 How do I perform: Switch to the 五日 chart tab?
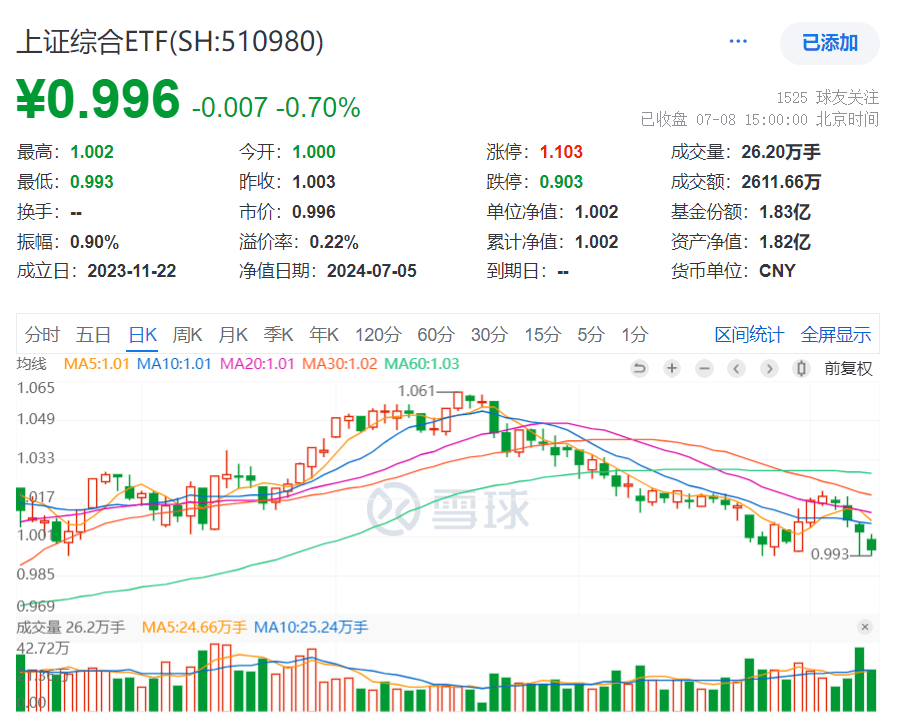(x=93, y=334)
